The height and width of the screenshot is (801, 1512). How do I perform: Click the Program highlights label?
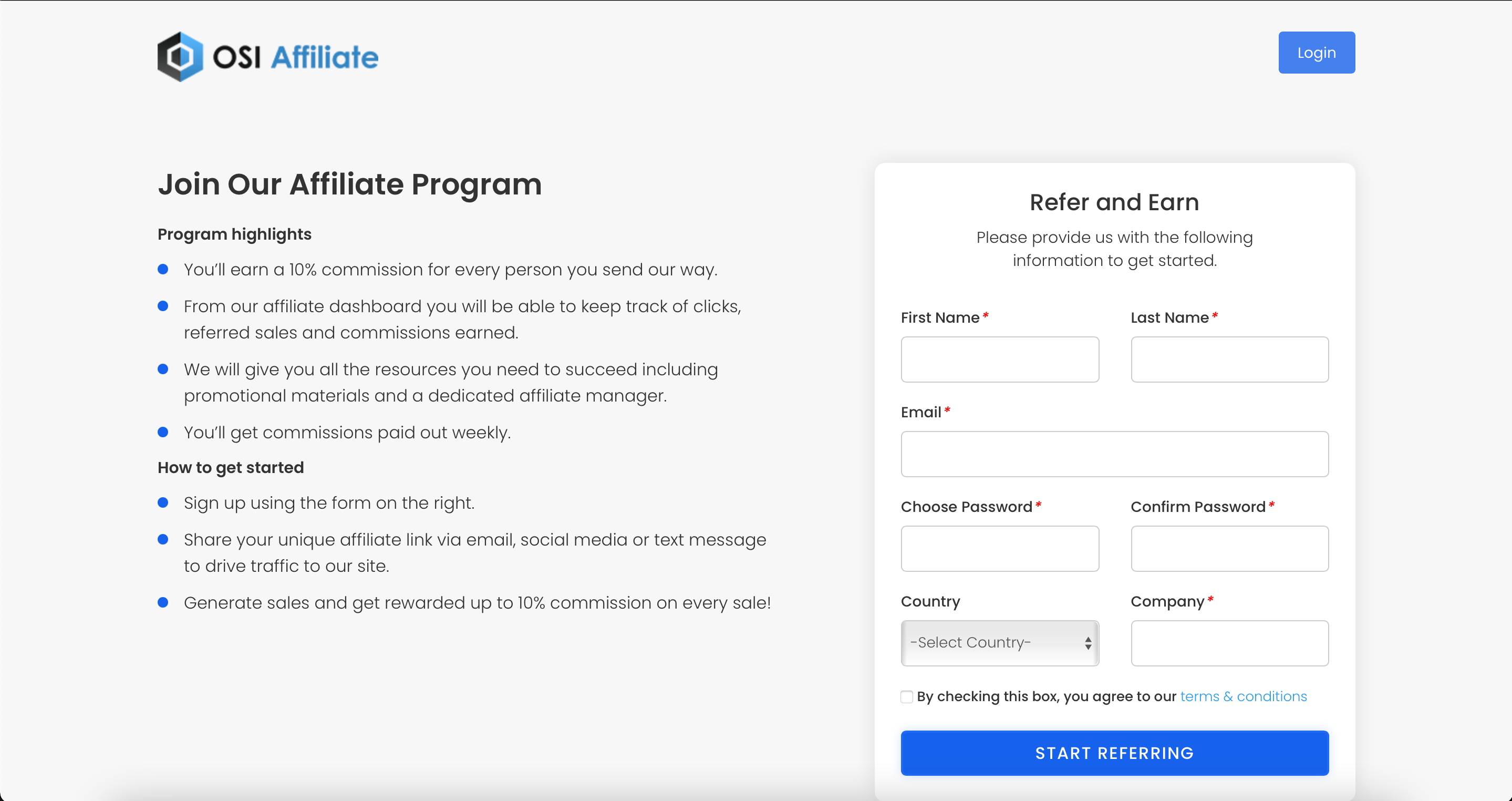click(x=234, y=234)
